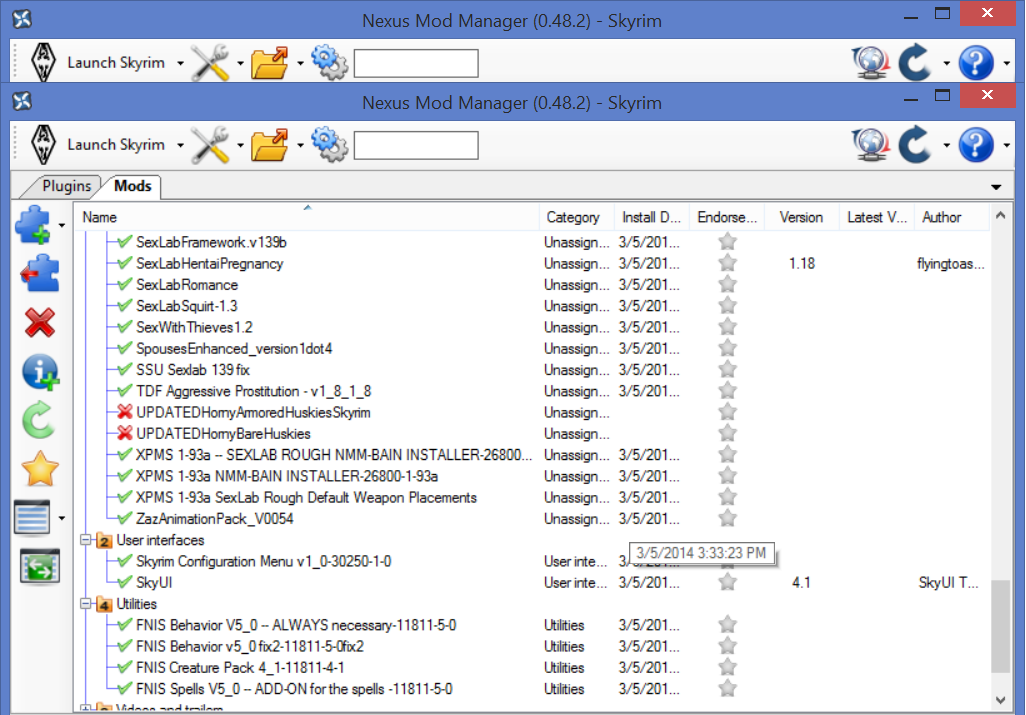Viewport: 1026px width, 715px height.
Task: Toggle green check for Skyrim Configuration Menu
Action: [124, 561]
